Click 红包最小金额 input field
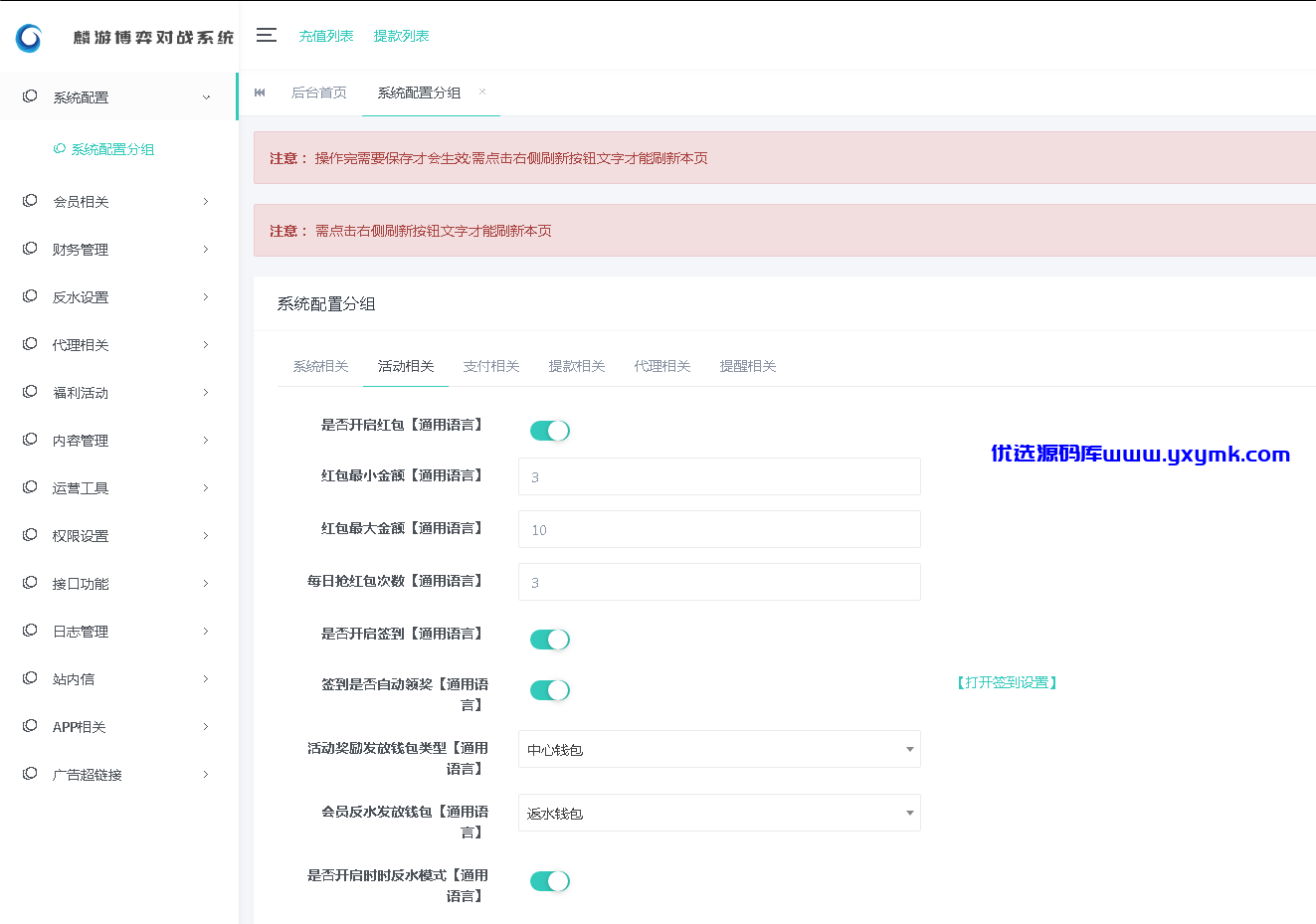This screenshot has width=1316, height=924. [x=719, y=476]
